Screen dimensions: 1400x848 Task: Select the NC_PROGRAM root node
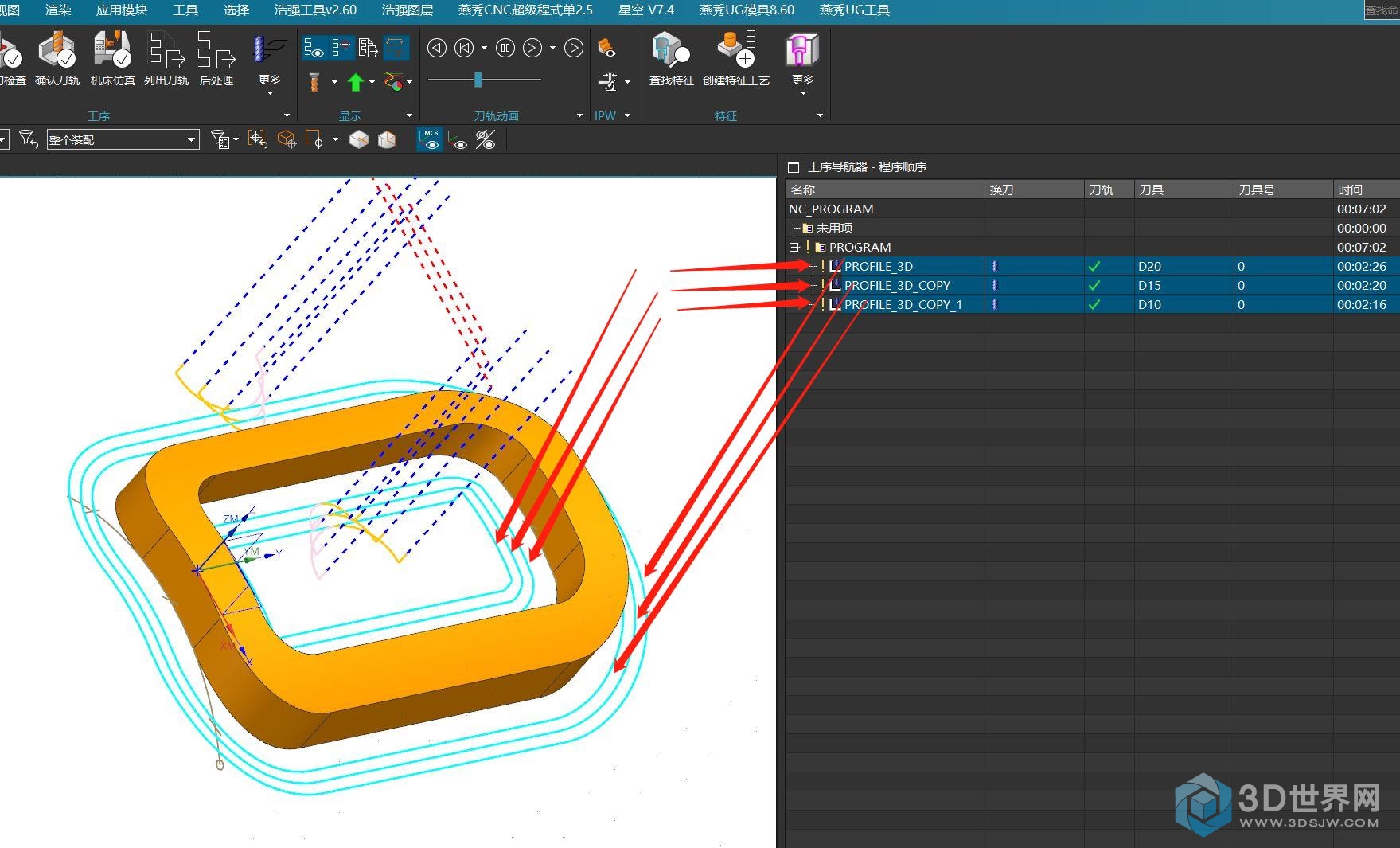click(831, 209)
